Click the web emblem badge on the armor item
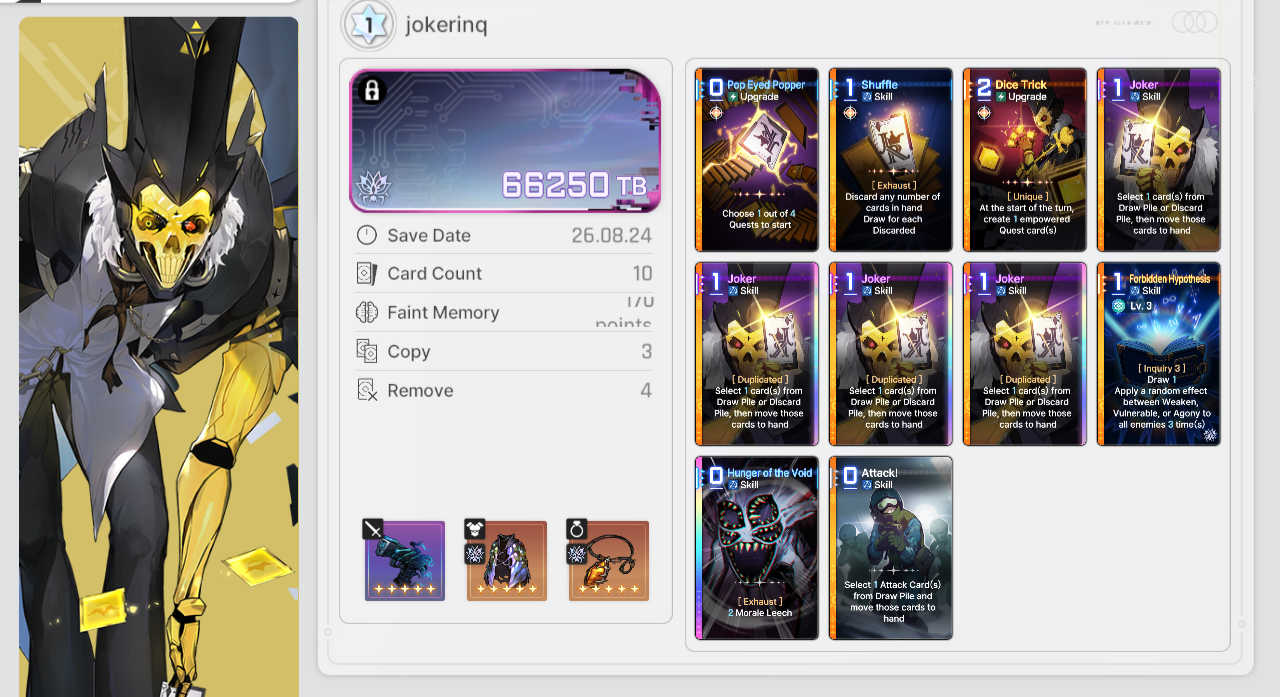 (x=475, y=553)
